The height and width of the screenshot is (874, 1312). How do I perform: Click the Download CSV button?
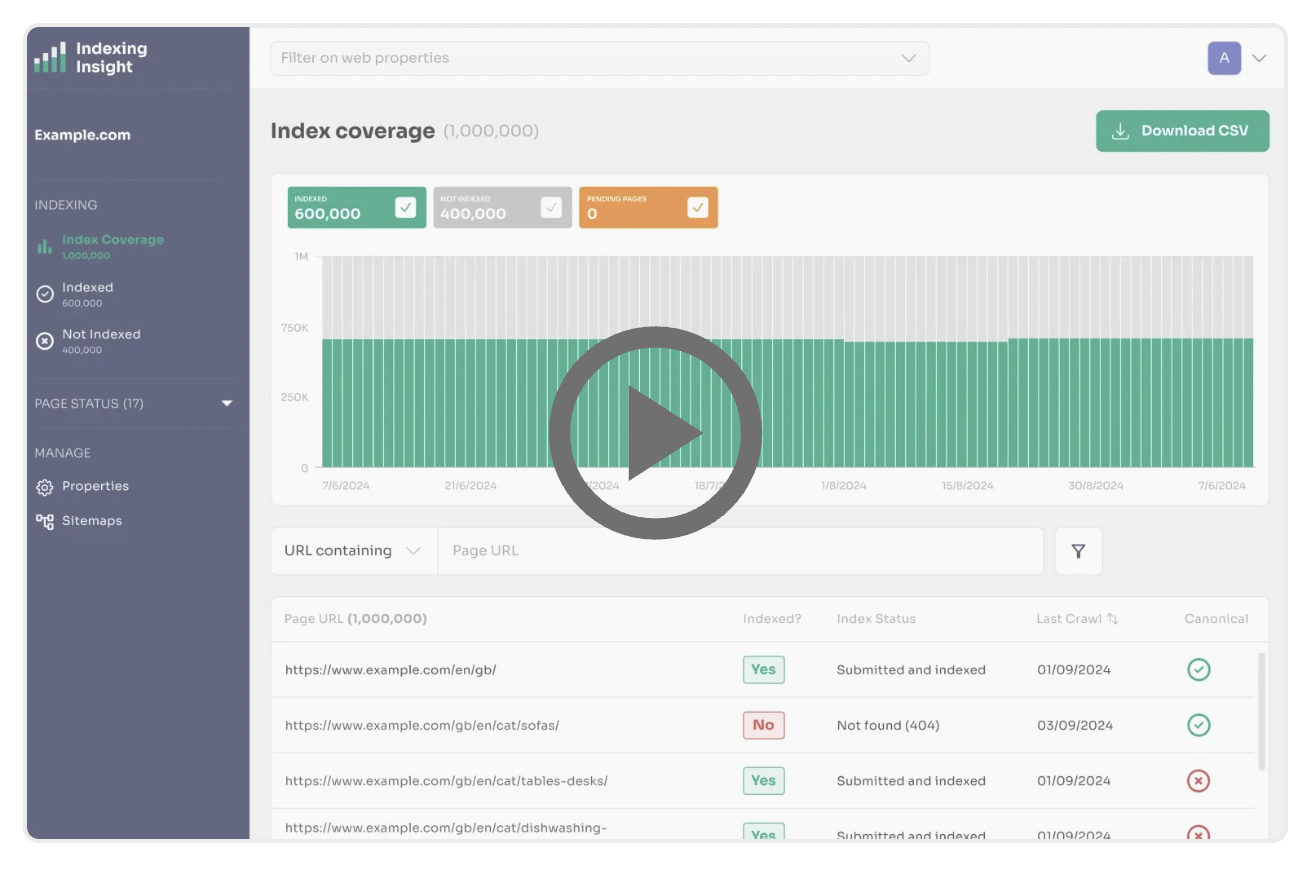1183,131
